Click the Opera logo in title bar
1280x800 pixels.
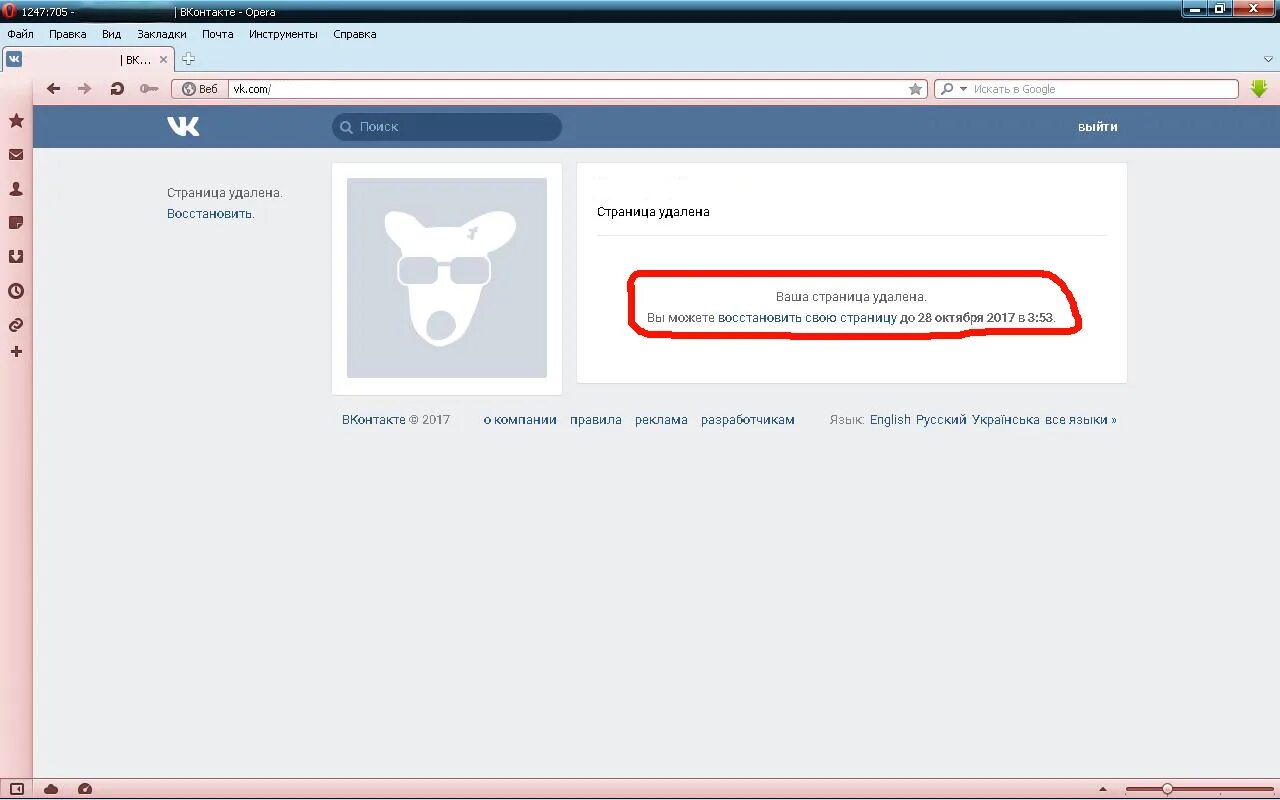click(x=10, y=12)
